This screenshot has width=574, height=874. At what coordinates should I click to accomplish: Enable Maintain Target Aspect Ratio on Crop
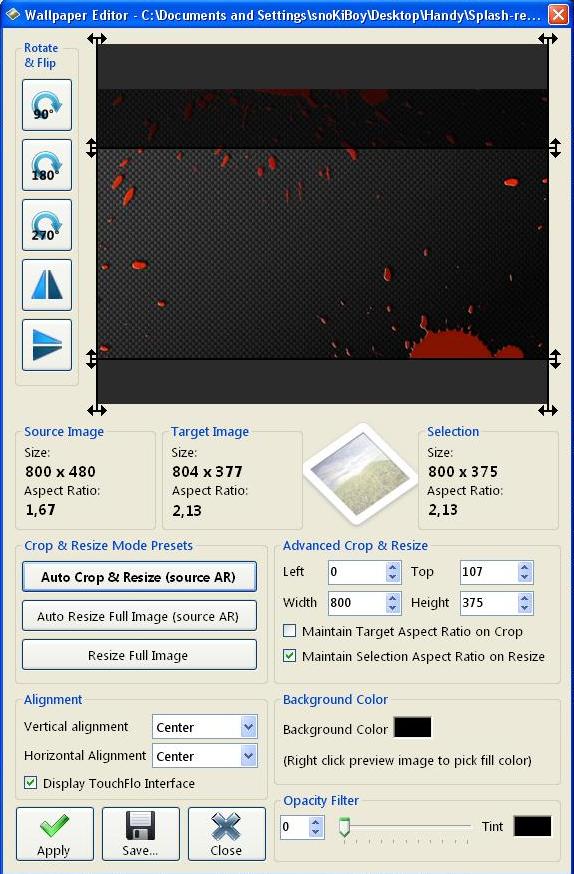click(289, 631)
